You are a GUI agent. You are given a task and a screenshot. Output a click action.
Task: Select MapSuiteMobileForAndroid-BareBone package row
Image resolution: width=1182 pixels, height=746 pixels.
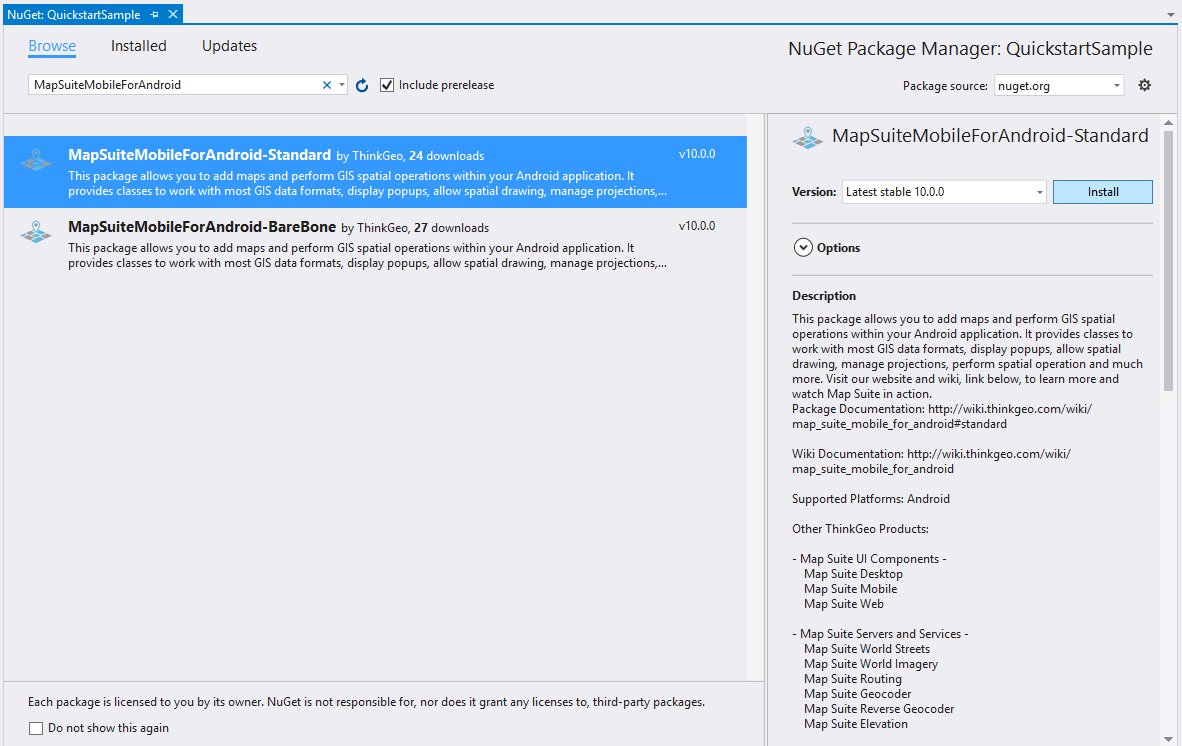[375, 244]
